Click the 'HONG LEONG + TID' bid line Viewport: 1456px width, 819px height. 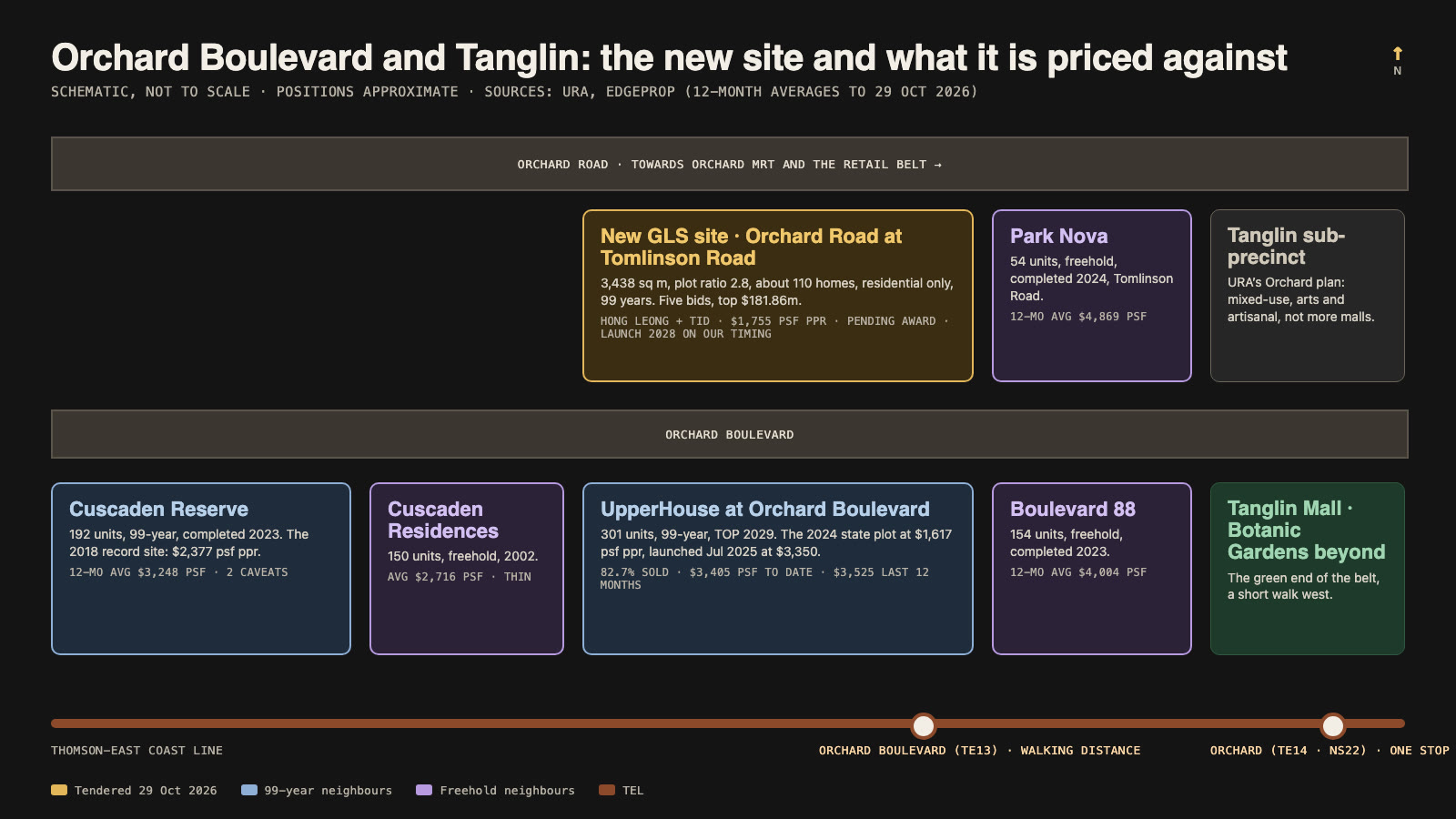coord(774,328)
